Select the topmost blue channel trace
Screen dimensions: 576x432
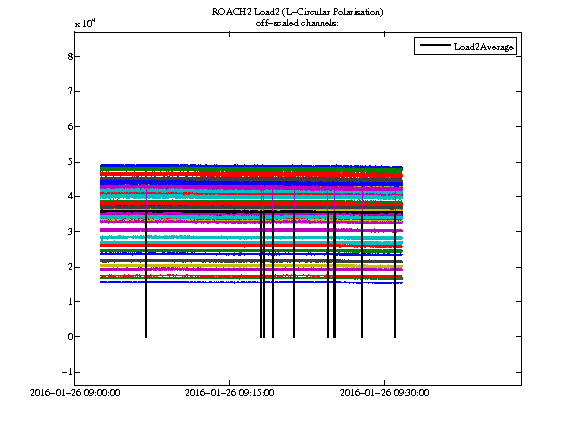pyautogui.click(x=251, y=166)
